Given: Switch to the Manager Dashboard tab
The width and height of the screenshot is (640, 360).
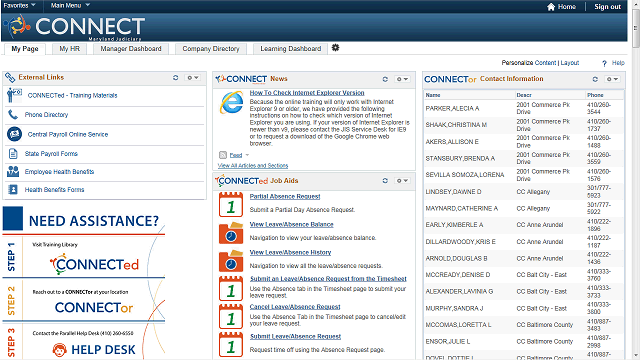Looking at the screenshot, I should coord(131,49).
